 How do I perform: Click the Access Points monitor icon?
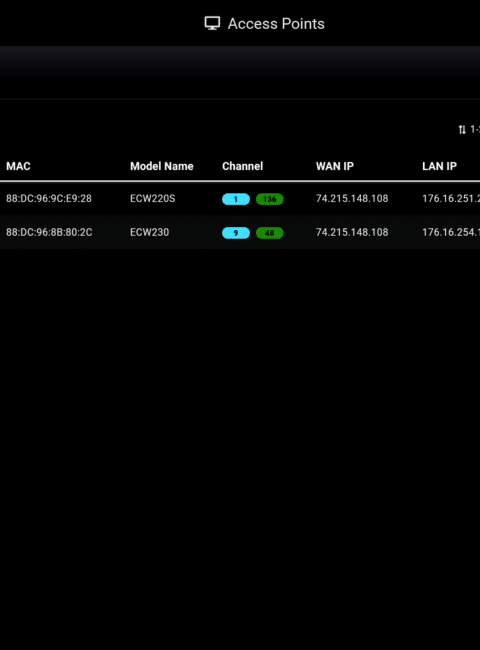pos(212,24)
